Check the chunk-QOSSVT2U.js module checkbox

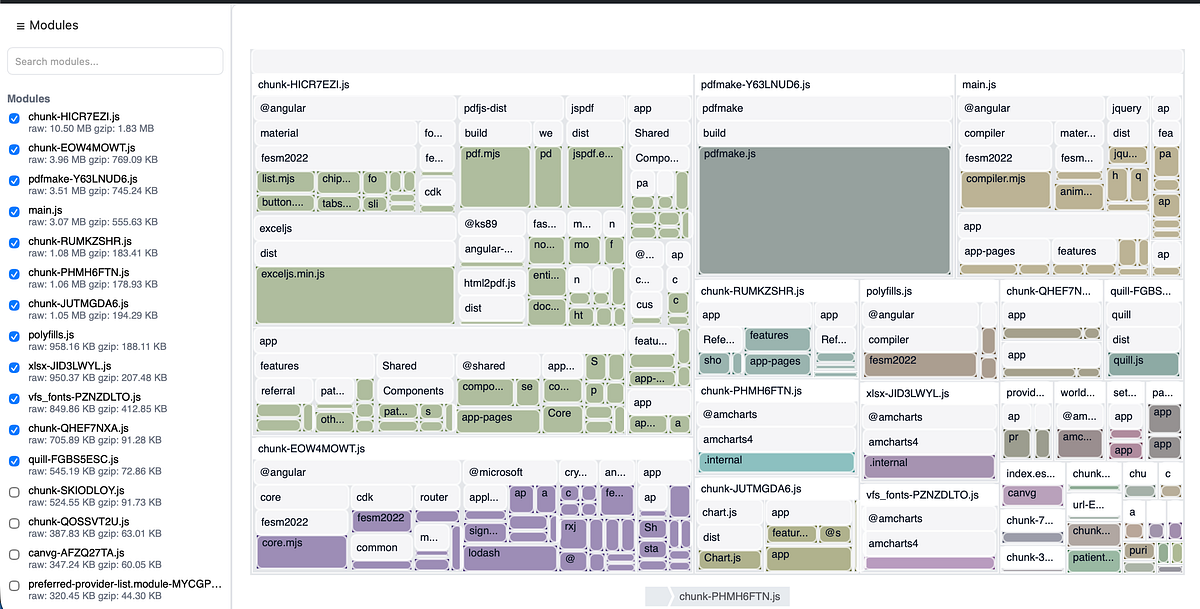pyautogui.click(x=14, y=523)
